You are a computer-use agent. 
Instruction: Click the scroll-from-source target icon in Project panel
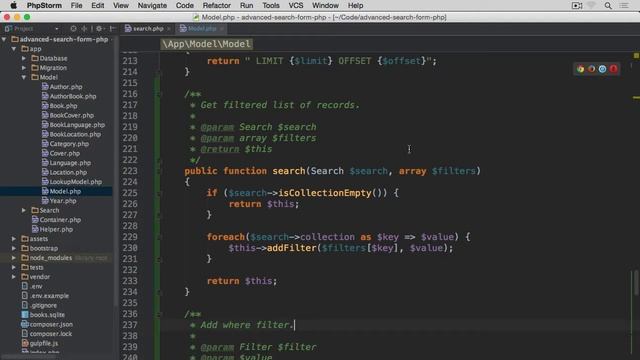coord(73,29)
